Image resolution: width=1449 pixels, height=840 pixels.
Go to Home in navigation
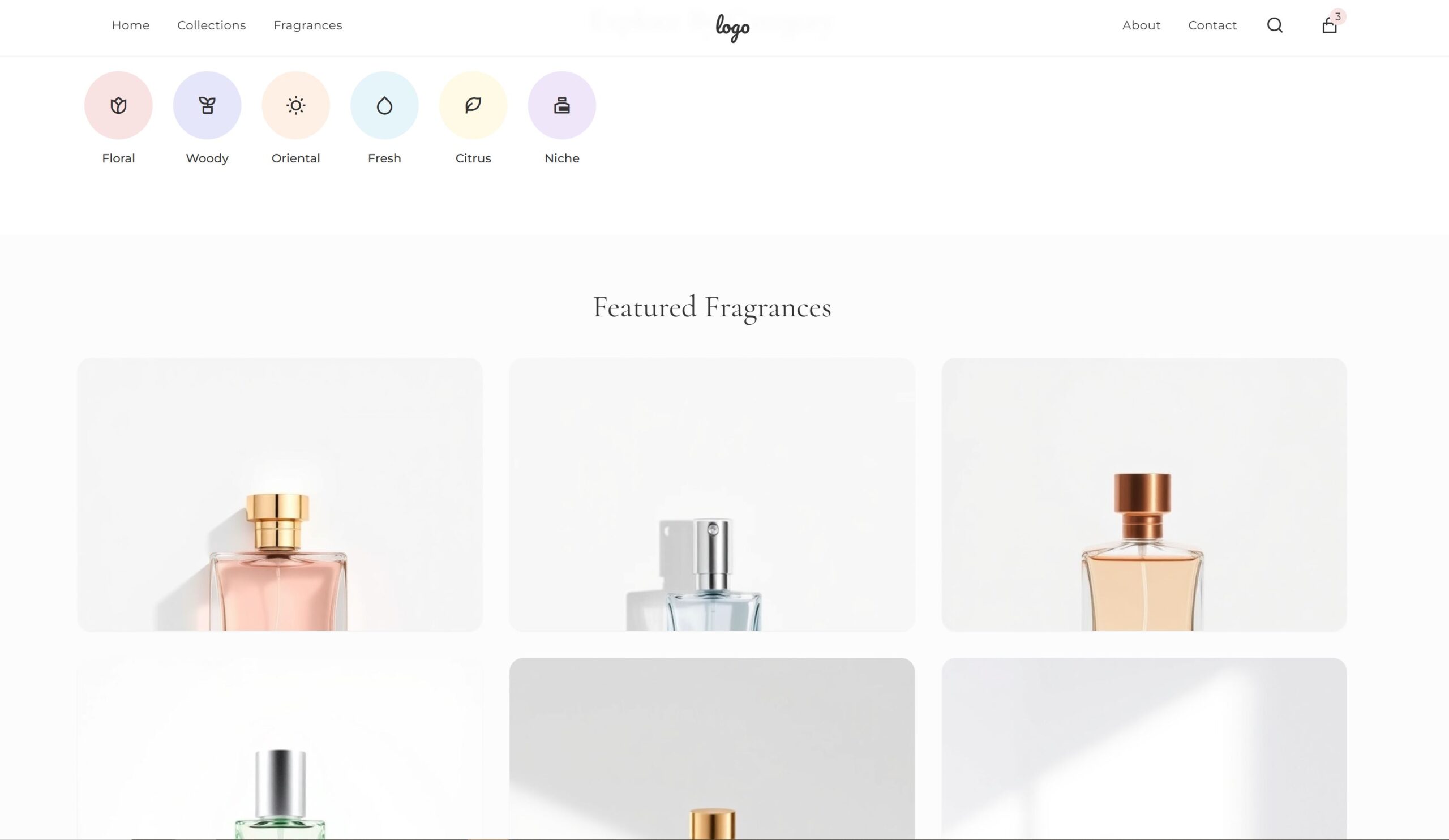click(131, 25)
